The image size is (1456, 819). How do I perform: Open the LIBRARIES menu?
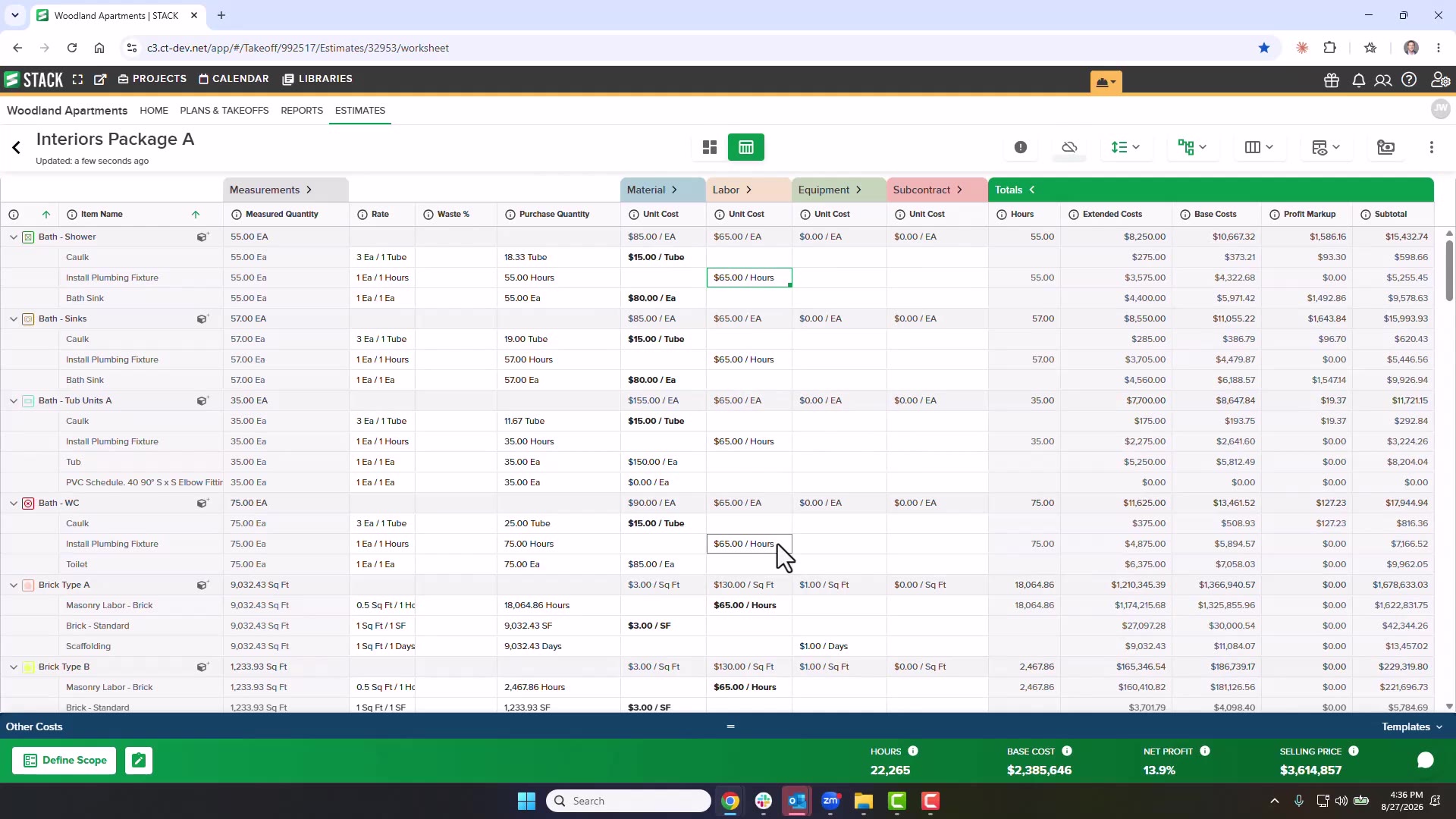point(317,79)
